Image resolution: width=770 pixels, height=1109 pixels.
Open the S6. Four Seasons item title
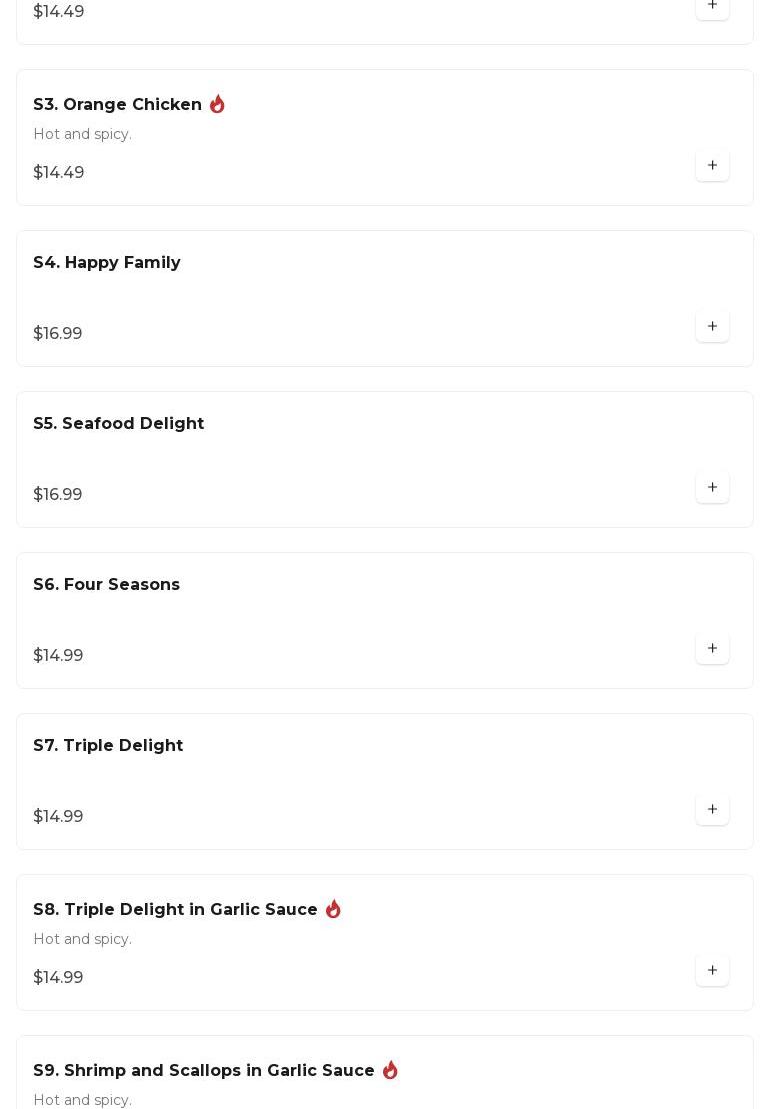pos(106,584)
